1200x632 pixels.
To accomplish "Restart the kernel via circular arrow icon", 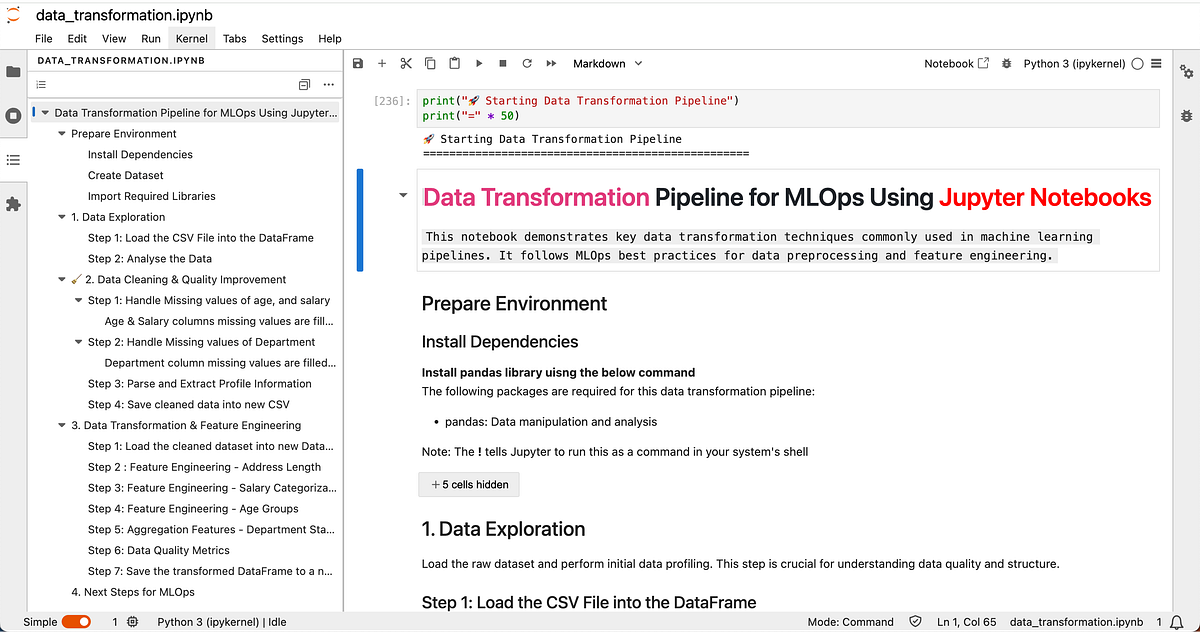I will click(x=528, y=63).
